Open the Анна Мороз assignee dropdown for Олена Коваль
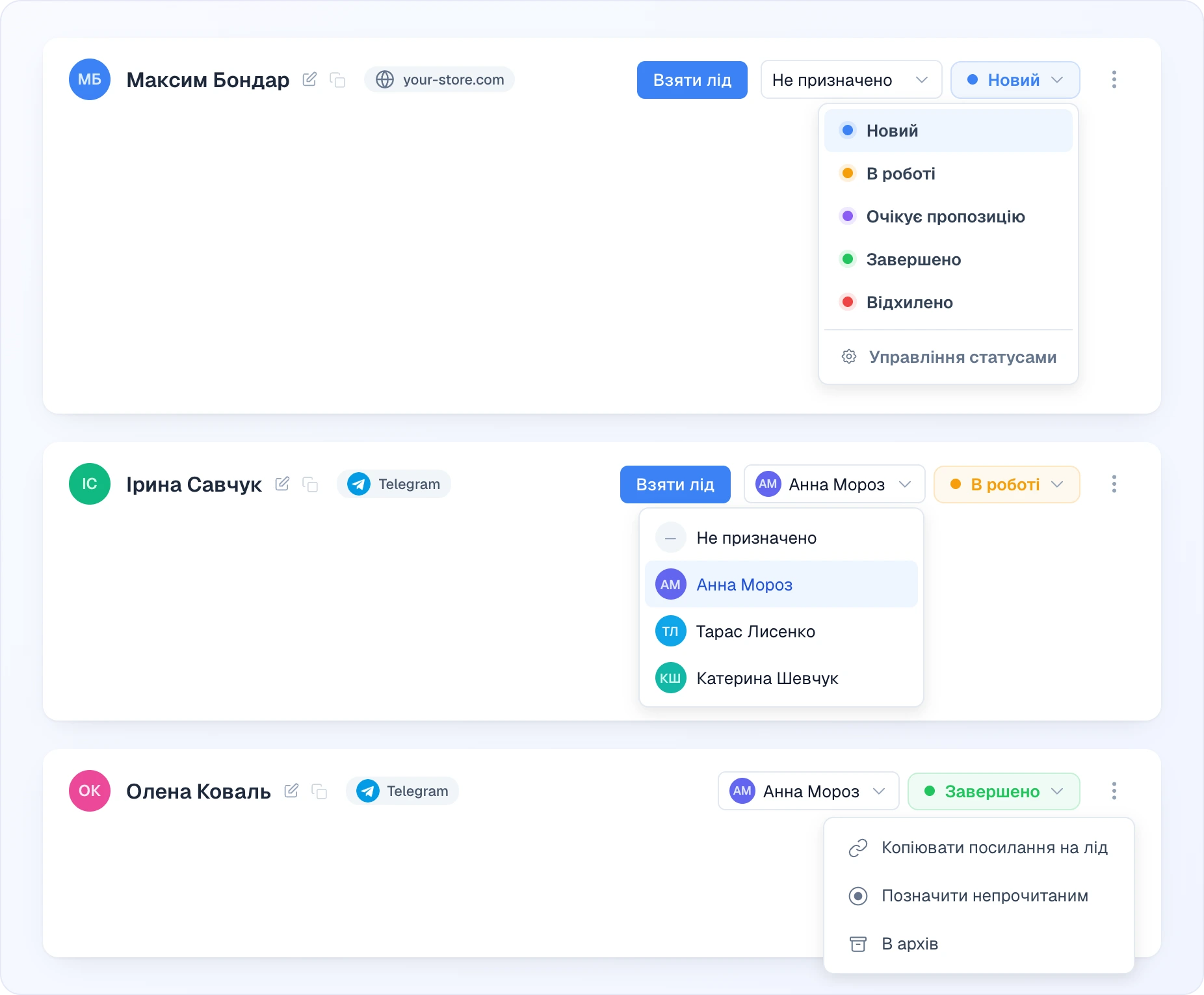 (x=809, y=791)
